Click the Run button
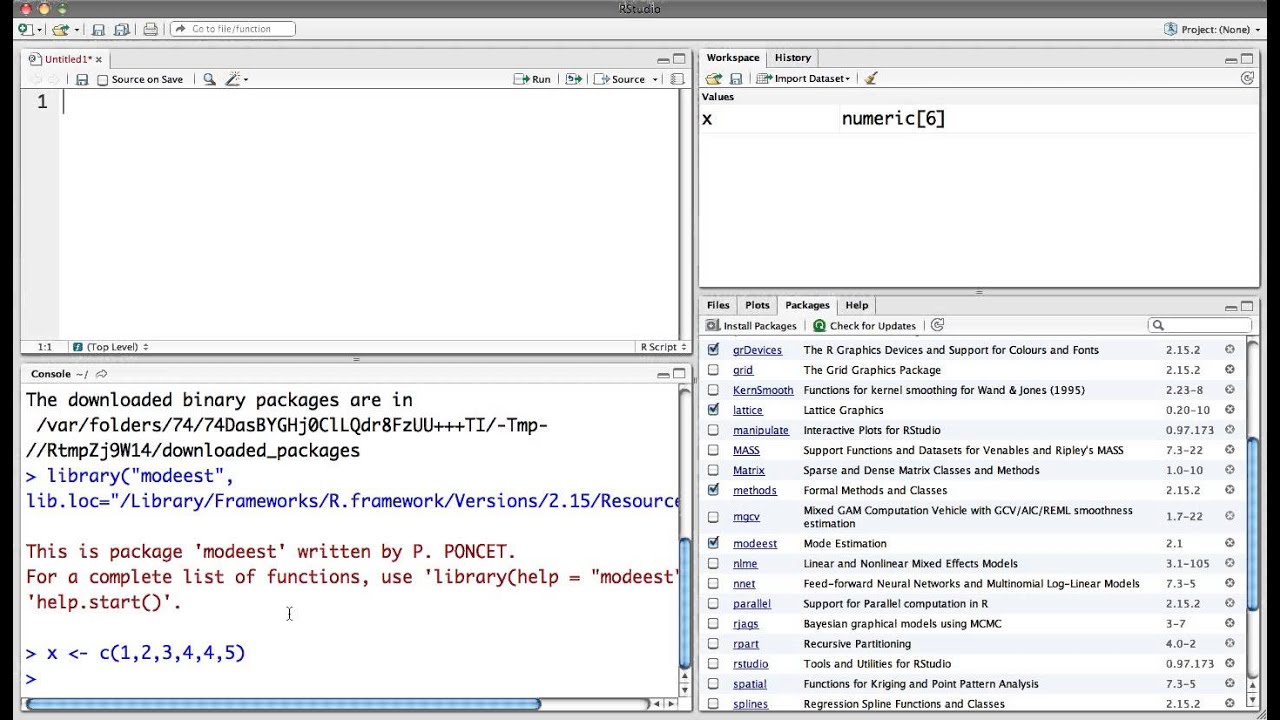Image resolution: width=1280 pixels, height=720 pixels. tap(532, 79)
